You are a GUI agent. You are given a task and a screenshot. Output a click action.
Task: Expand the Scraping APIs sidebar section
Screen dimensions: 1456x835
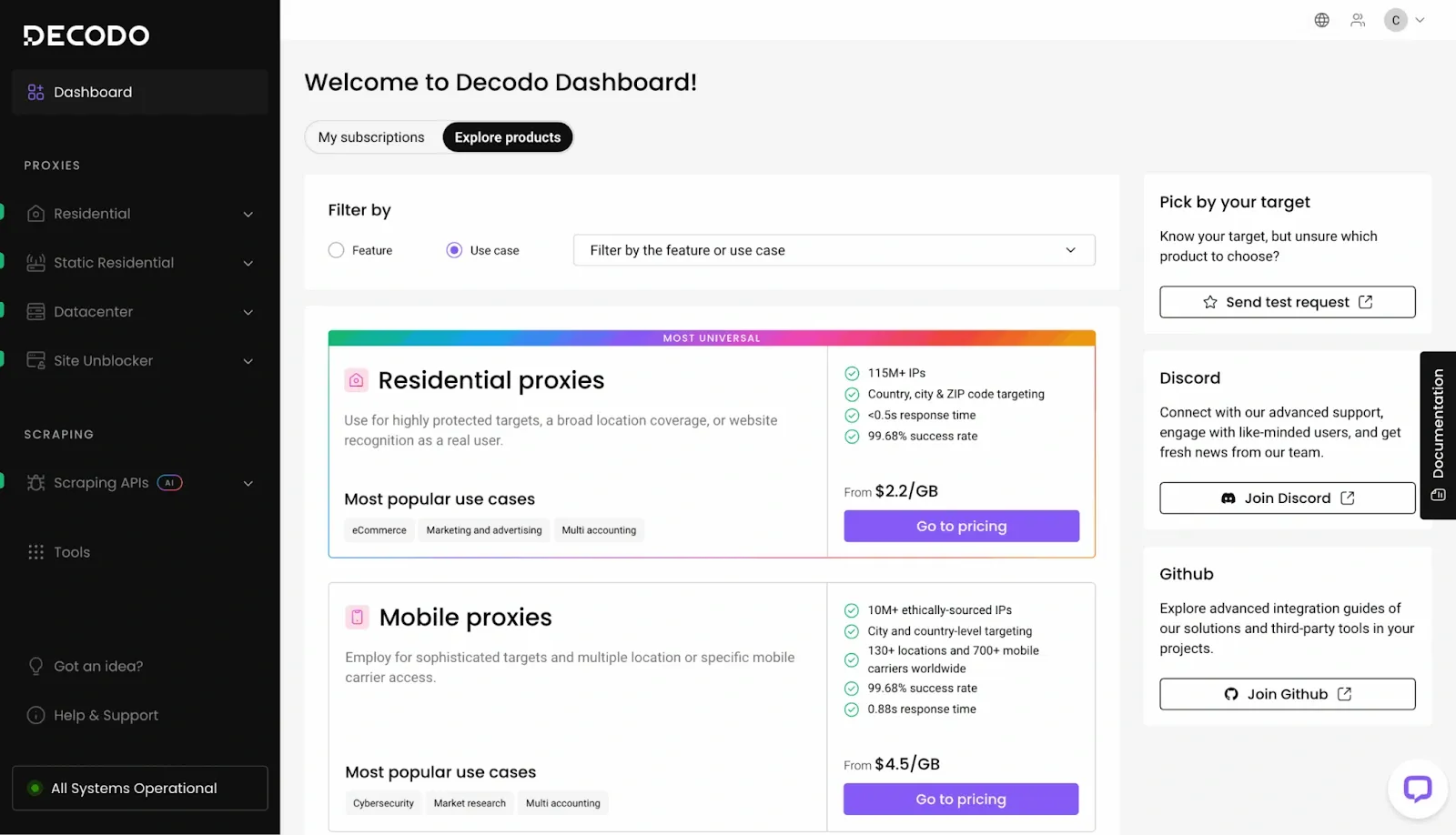pos(248,483)
